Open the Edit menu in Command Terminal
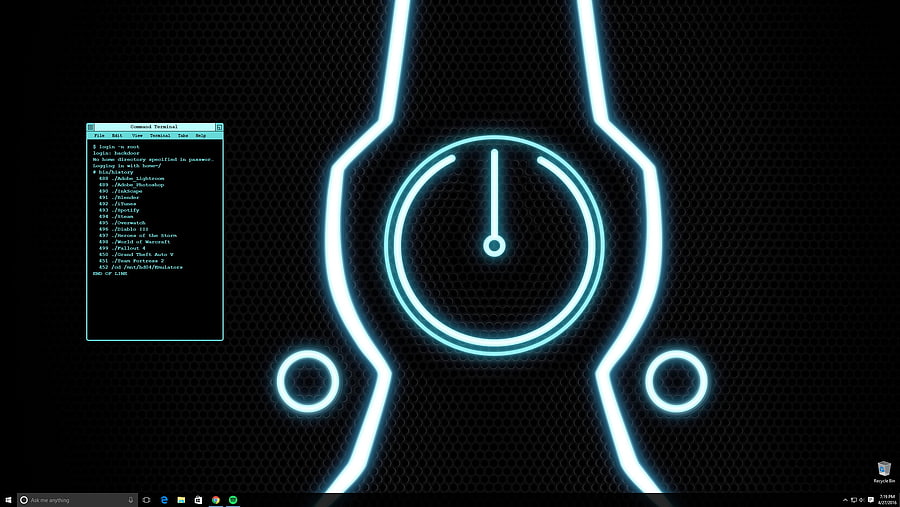The image size is (900, 507). tap(117, 136)
